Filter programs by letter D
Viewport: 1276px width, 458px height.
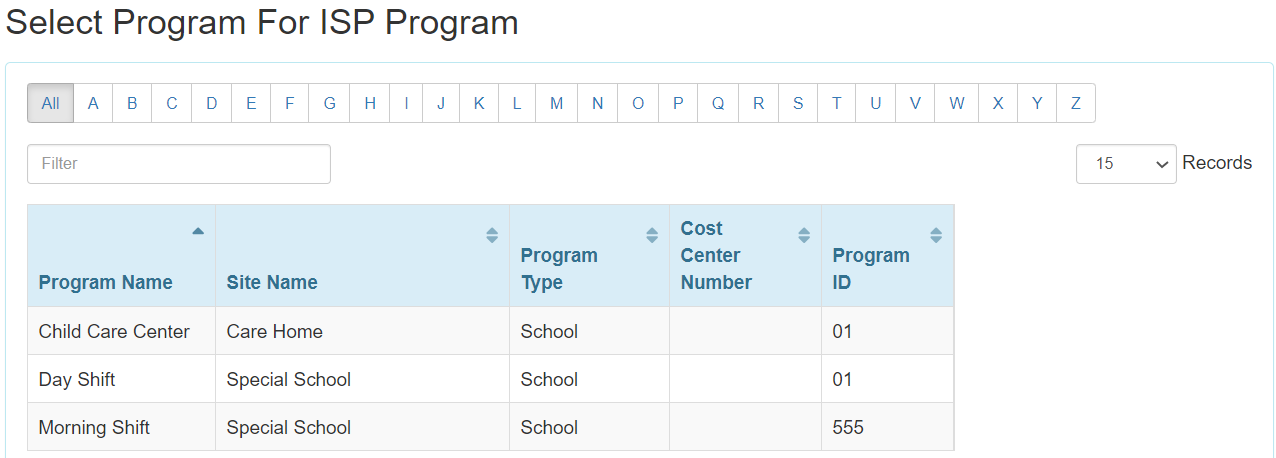pyautogui.click(x=212, y=103)
